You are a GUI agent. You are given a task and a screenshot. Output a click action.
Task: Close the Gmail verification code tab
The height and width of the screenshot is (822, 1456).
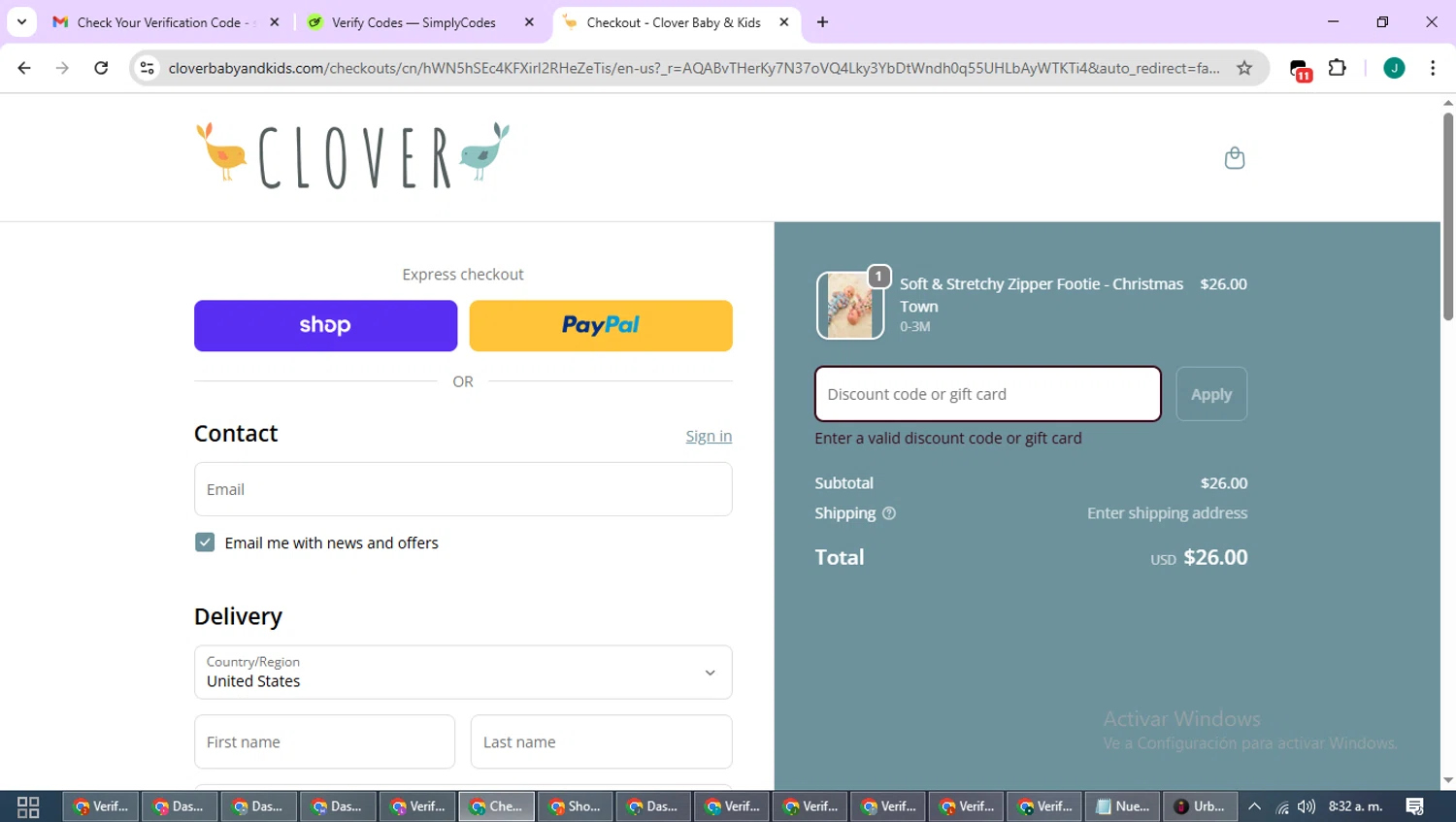pyautogui.click(x=275, y=21)
